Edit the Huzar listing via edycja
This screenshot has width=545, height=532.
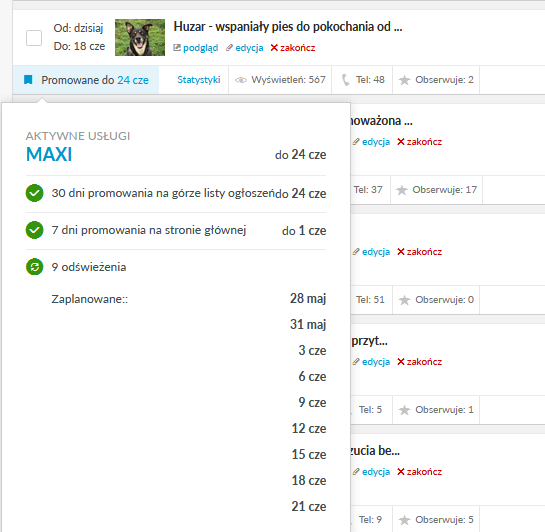249,48
